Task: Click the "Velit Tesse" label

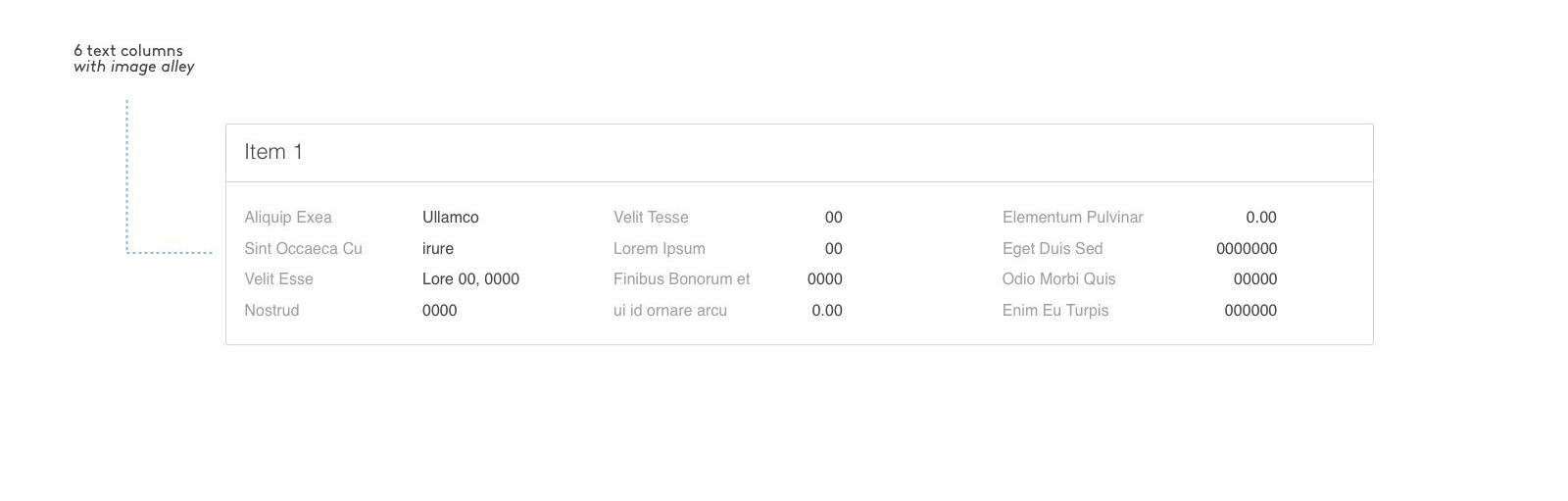Action: [651, 218]
